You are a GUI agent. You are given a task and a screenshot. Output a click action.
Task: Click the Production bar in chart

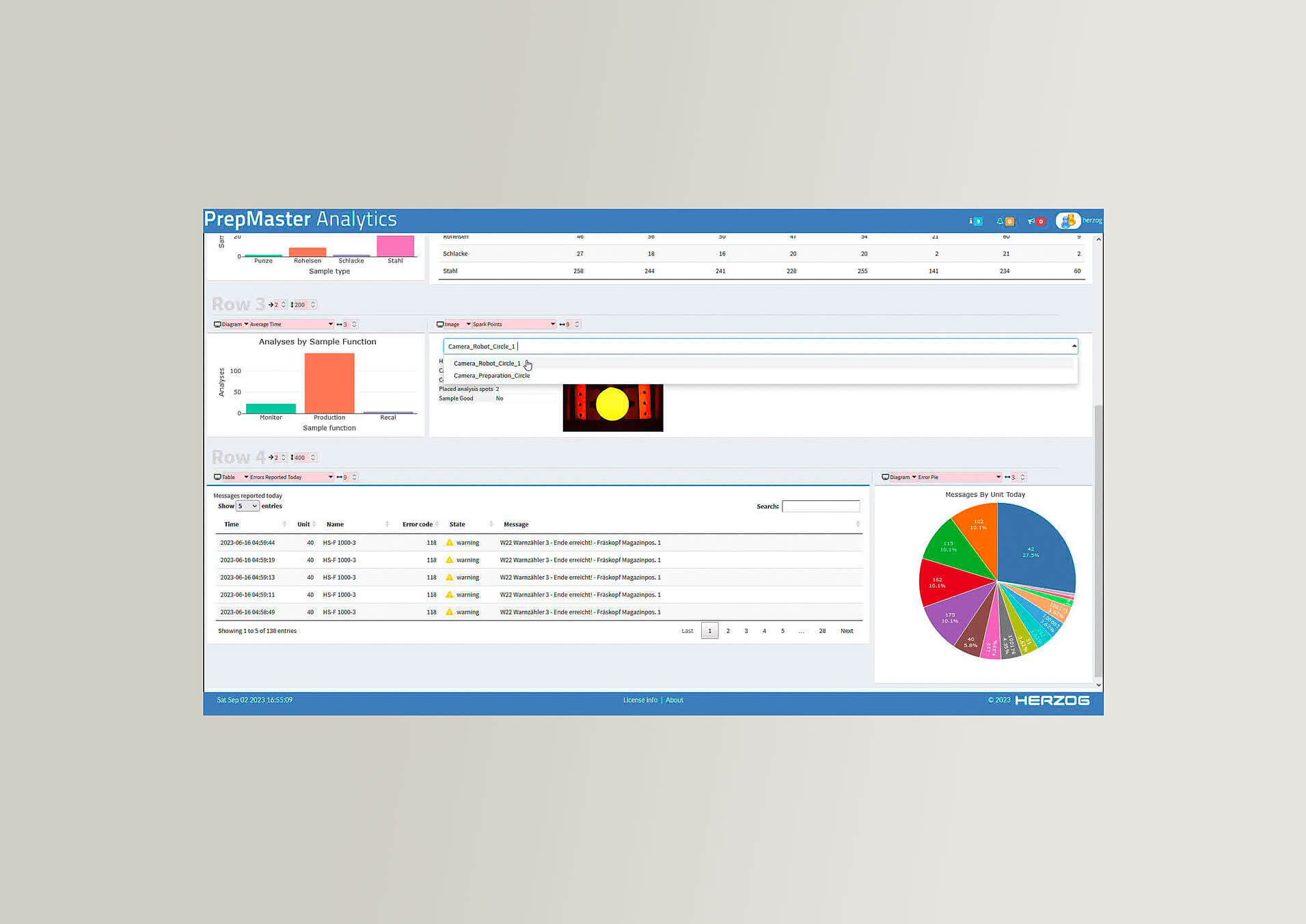pyautogui.click(x=329, y=383)
